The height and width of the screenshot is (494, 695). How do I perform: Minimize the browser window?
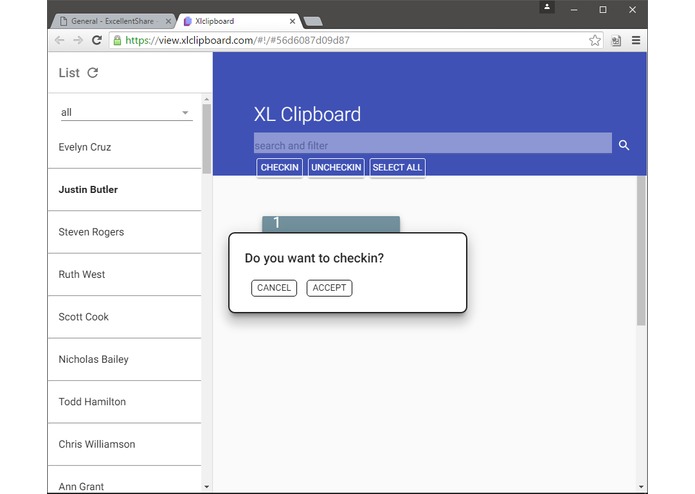574,10
